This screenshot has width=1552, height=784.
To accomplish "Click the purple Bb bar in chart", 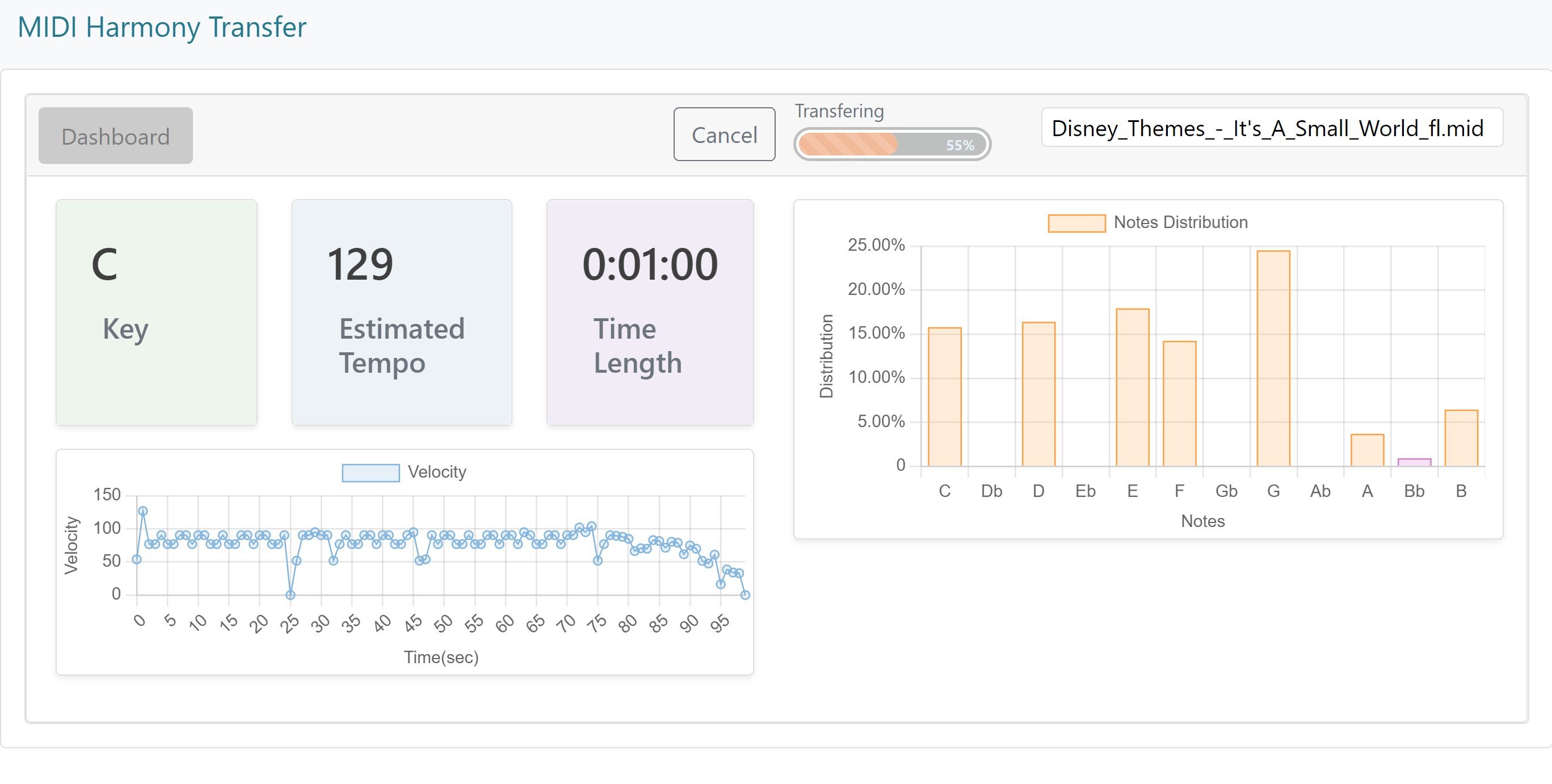I will (x=1414, y=462).
